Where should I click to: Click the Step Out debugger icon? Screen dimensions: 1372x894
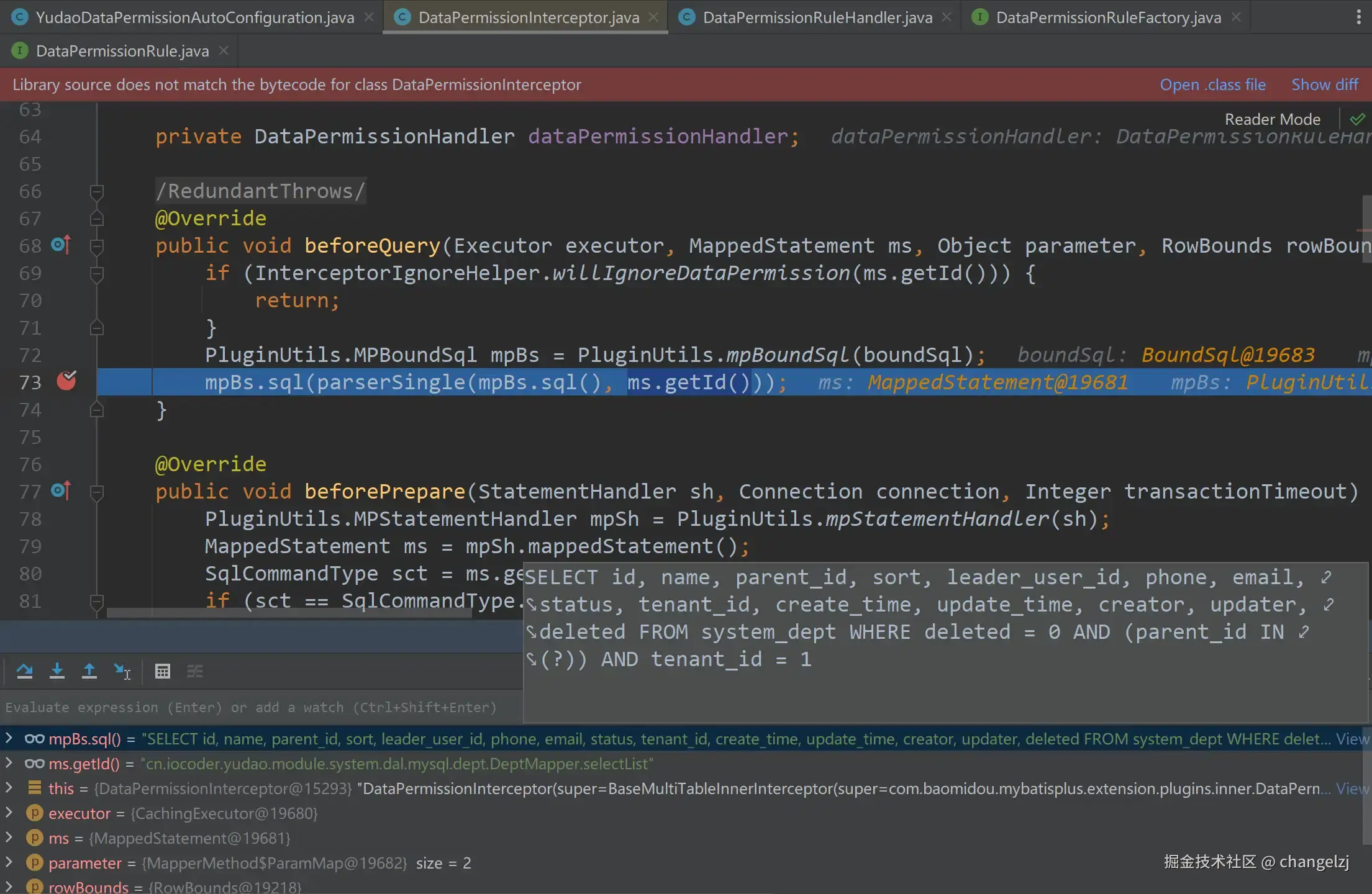pyautogui.click(x=89, y=671)
